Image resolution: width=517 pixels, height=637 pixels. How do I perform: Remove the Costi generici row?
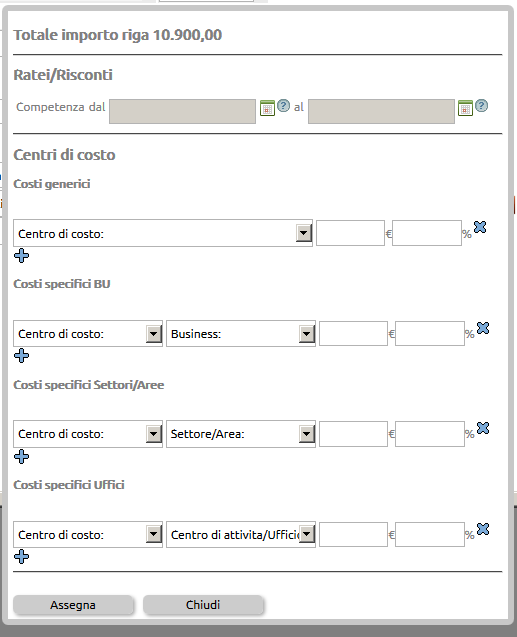(480, 227)
